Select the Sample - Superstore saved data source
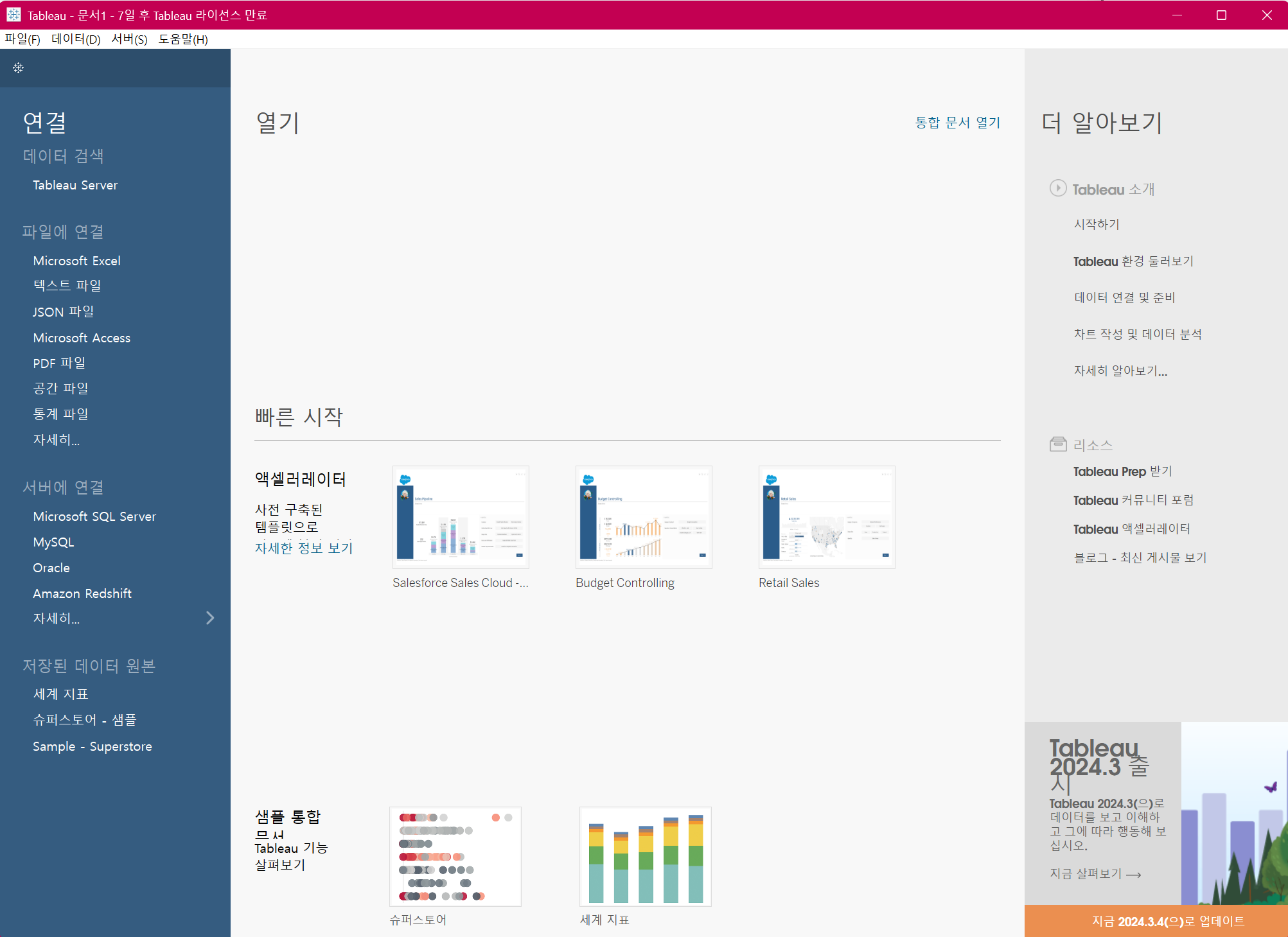This screenshot has height=937, width=1288. [x=93, y=746]
